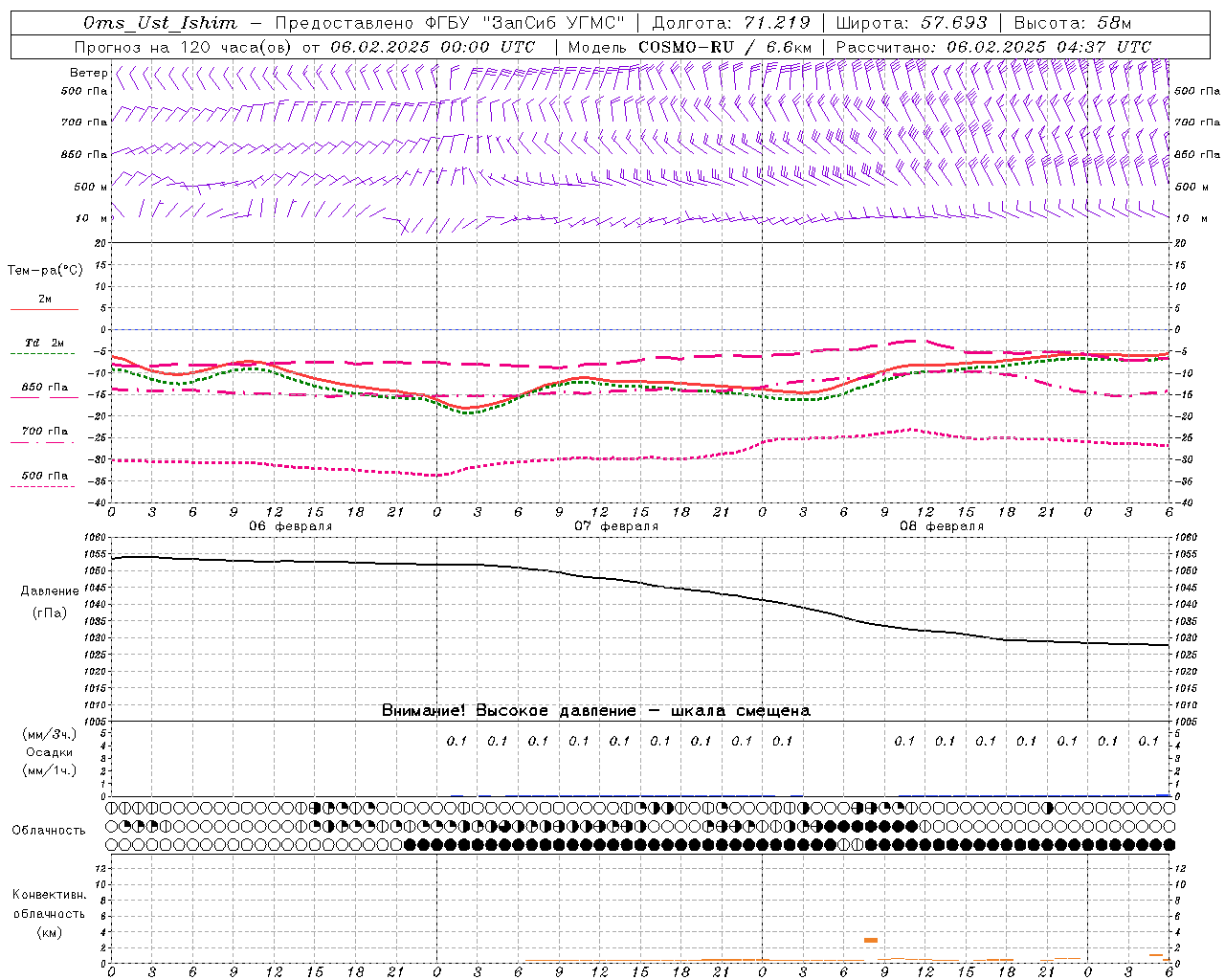Click the Ветер panel label
This screenshot has width=1225, height=980.
[x=89, y=73]
